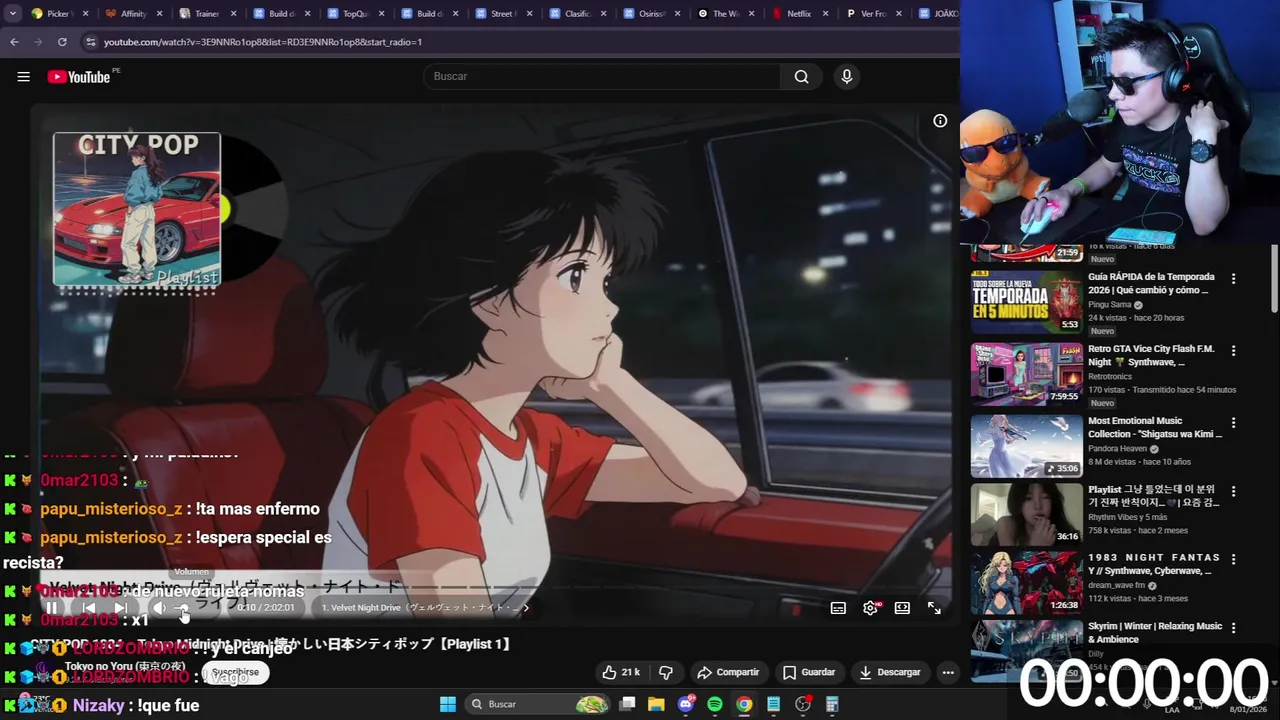Open the tab search dropdown arrow
The width and height of the screenshot is (1280, 720).
coord(12,14)
